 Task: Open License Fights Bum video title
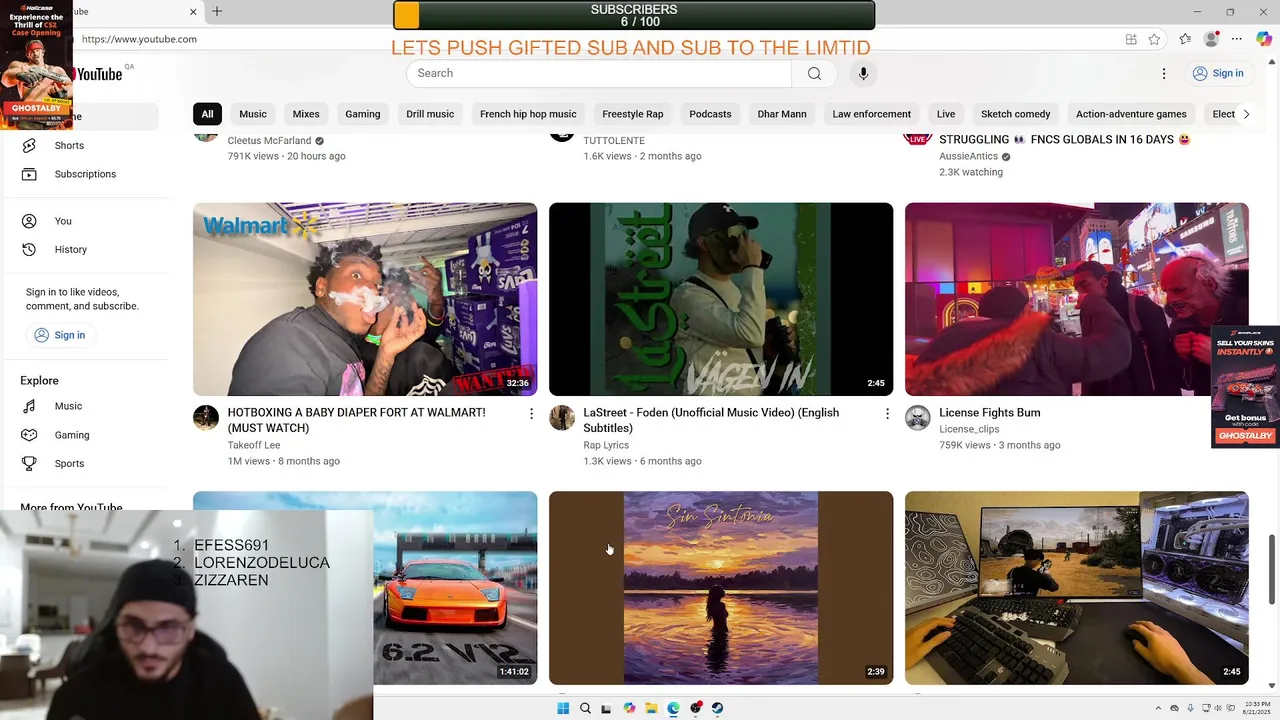pos(990,412)
